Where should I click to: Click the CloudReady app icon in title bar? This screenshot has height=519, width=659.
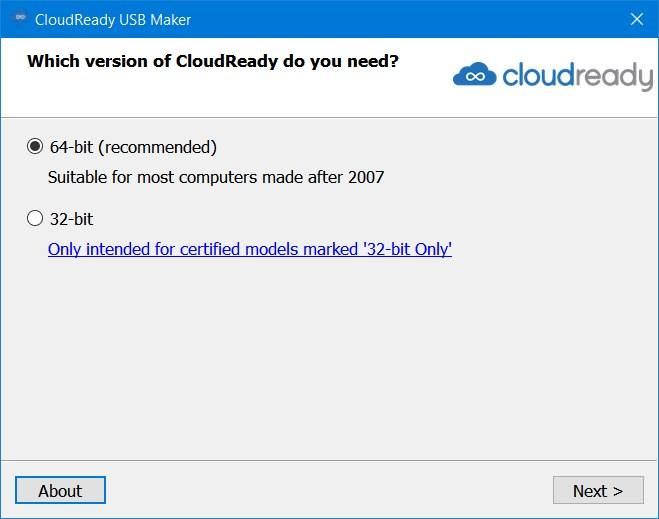click(x=20, y=18)
